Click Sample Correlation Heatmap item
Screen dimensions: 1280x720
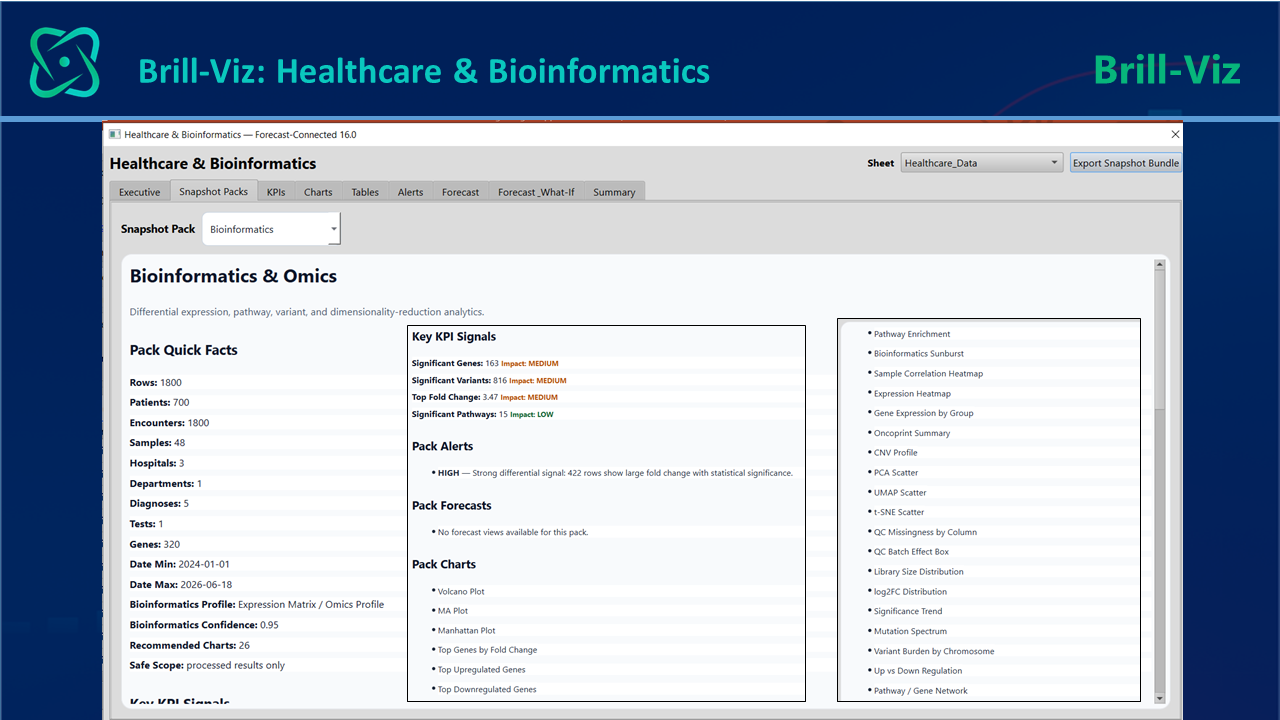928,374
